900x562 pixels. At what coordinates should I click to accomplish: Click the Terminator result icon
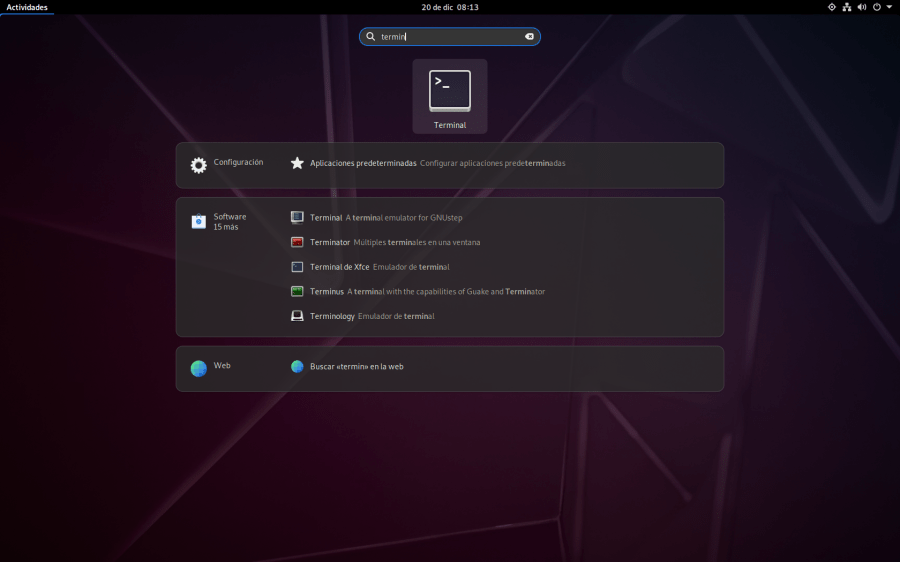coord(297,242)
